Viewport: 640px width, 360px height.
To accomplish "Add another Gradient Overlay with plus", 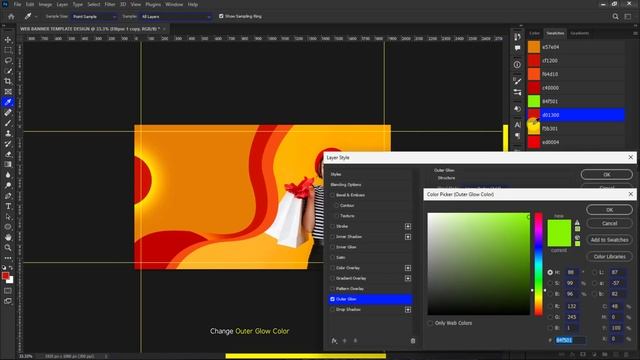I will [408, 278].
